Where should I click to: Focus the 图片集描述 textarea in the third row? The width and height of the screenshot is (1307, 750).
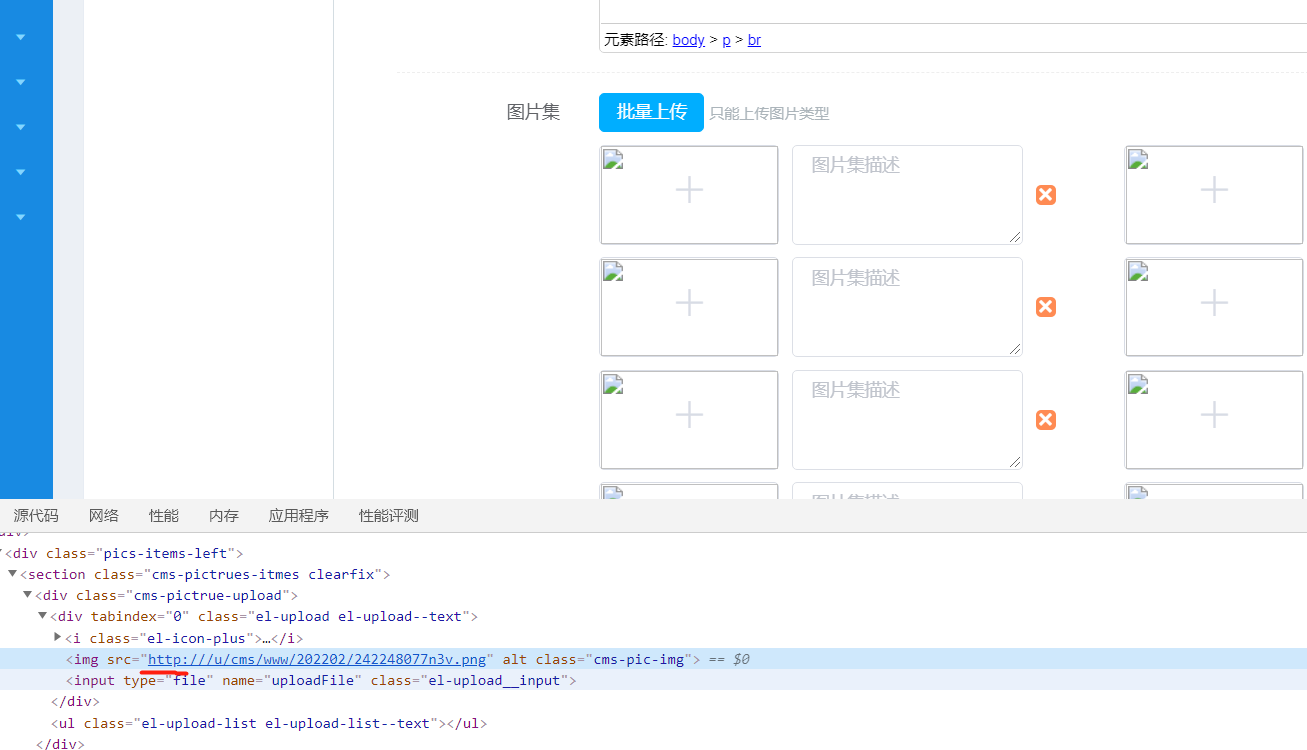[x=907, y=420]
